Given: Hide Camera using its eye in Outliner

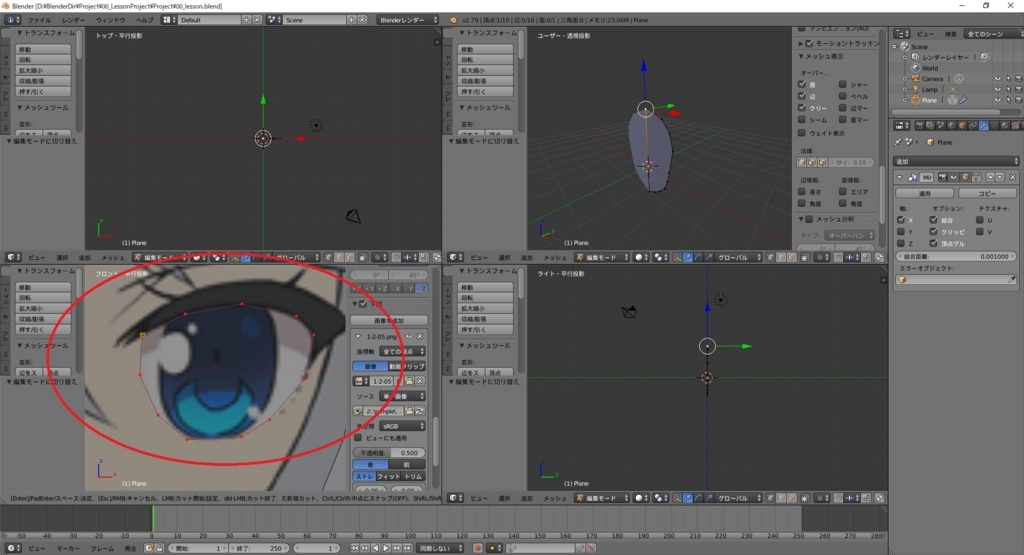Looking at the screenshot, I should (x=997, y=78).
